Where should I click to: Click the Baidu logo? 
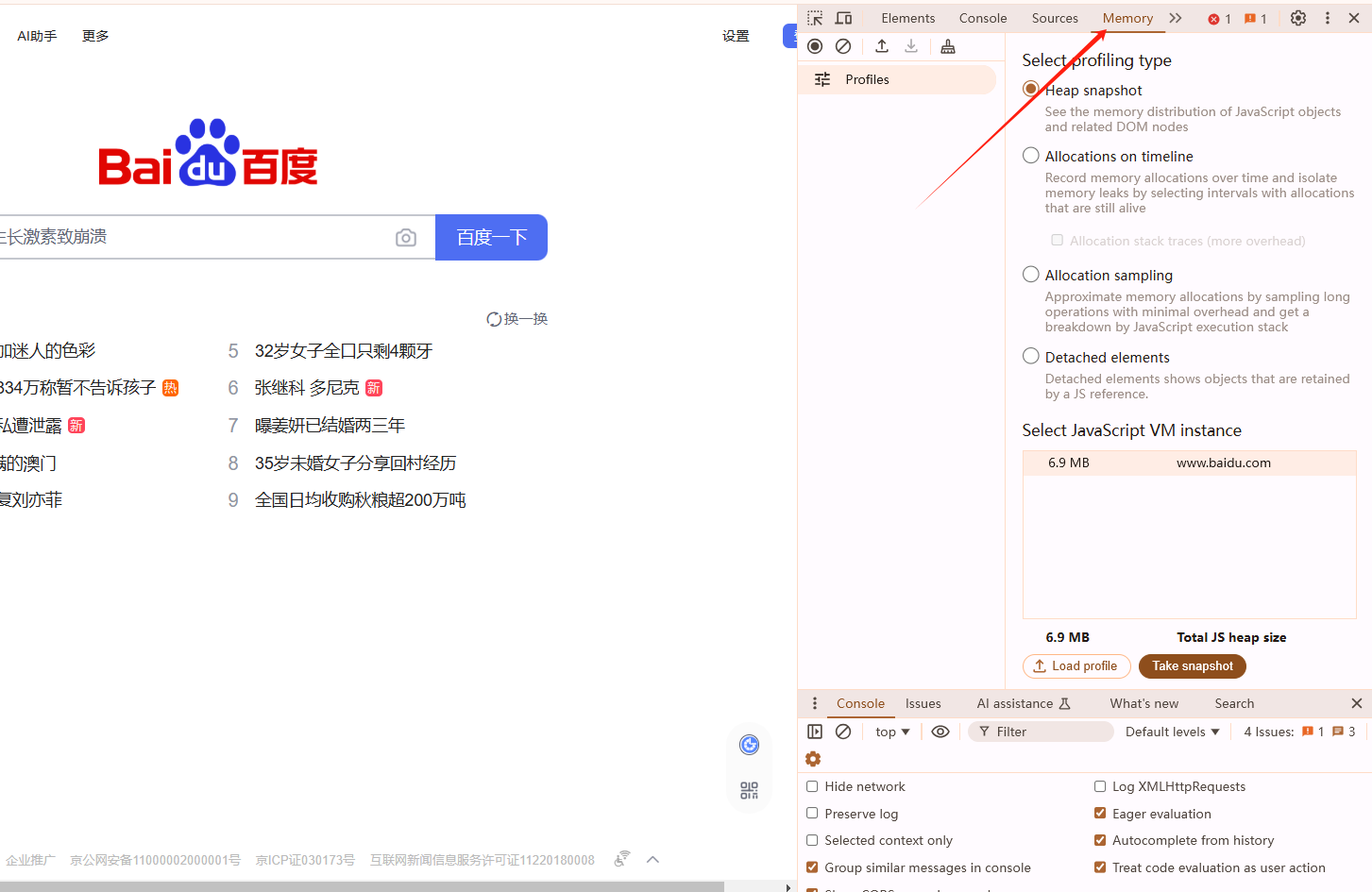point(208,152)
